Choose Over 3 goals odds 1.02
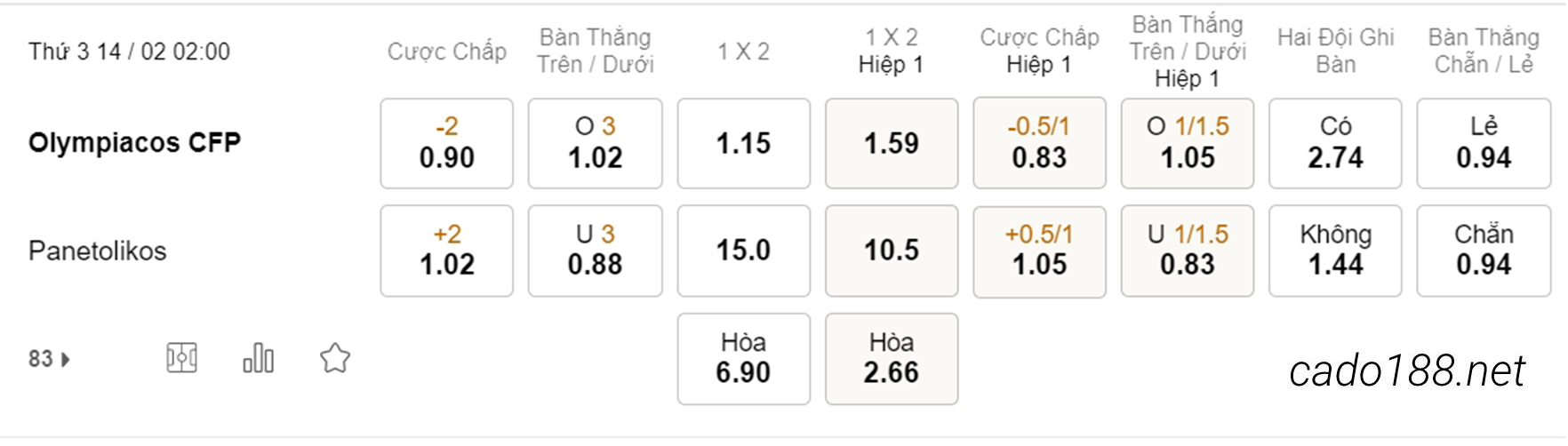Screen dimensions: 1568x446 tap(596, 143)
